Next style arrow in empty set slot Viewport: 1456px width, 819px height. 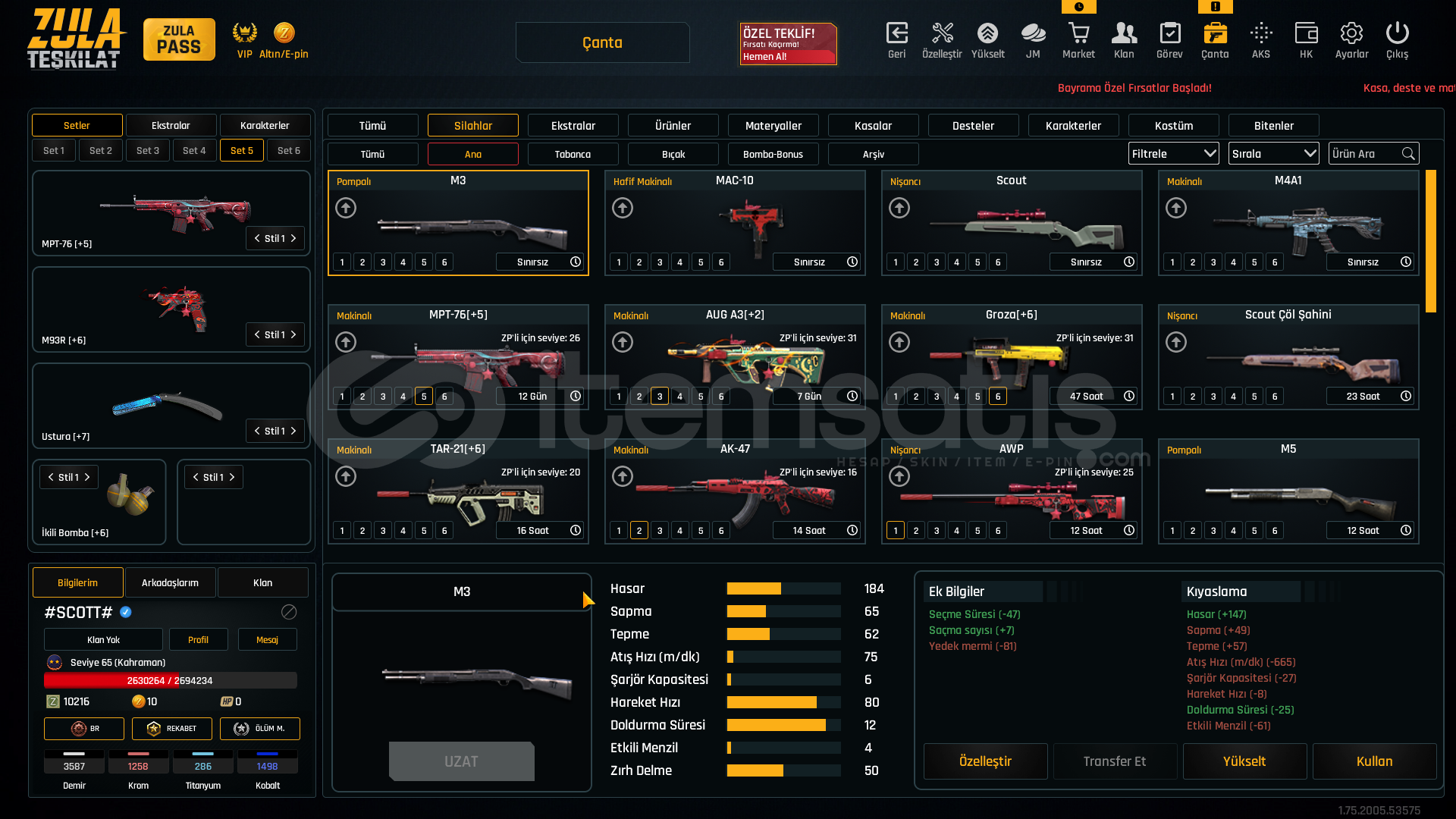point(232,477)
